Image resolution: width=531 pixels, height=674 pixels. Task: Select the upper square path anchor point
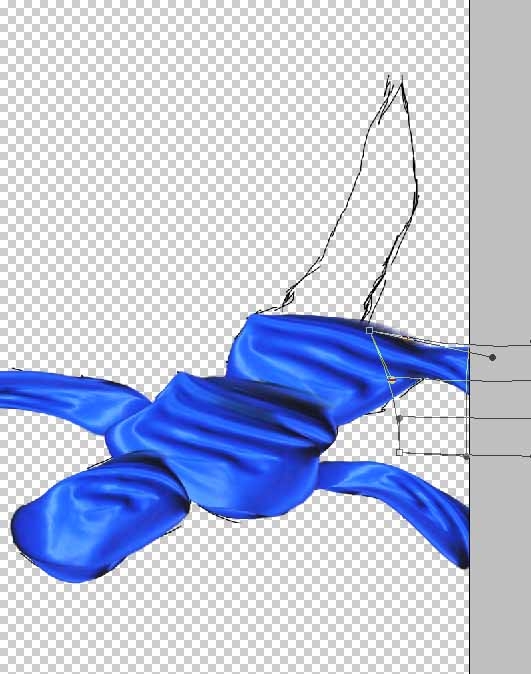(369, 331)
